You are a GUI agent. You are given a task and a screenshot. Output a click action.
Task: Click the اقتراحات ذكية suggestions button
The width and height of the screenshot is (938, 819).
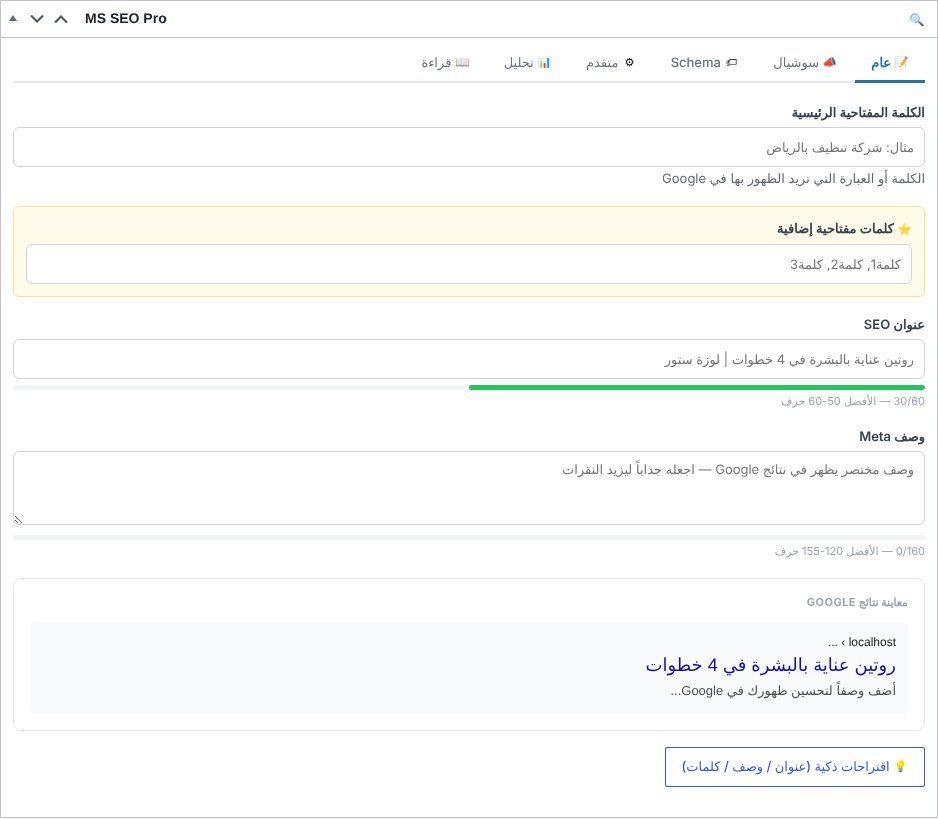tap(794, 767)
